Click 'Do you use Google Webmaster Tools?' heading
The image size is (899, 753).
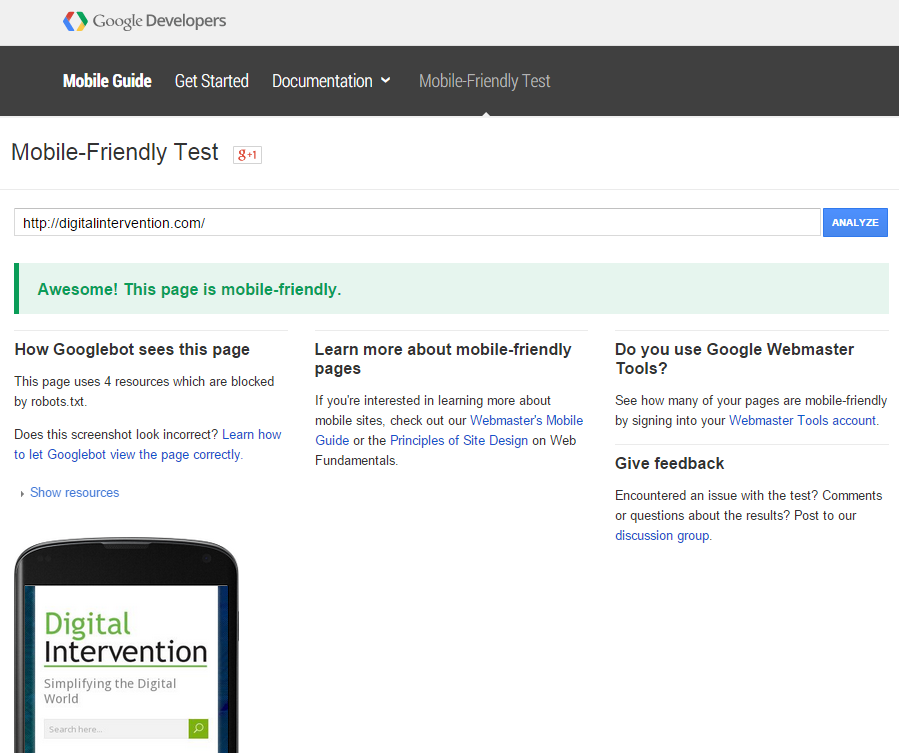[x=734, y=358]
